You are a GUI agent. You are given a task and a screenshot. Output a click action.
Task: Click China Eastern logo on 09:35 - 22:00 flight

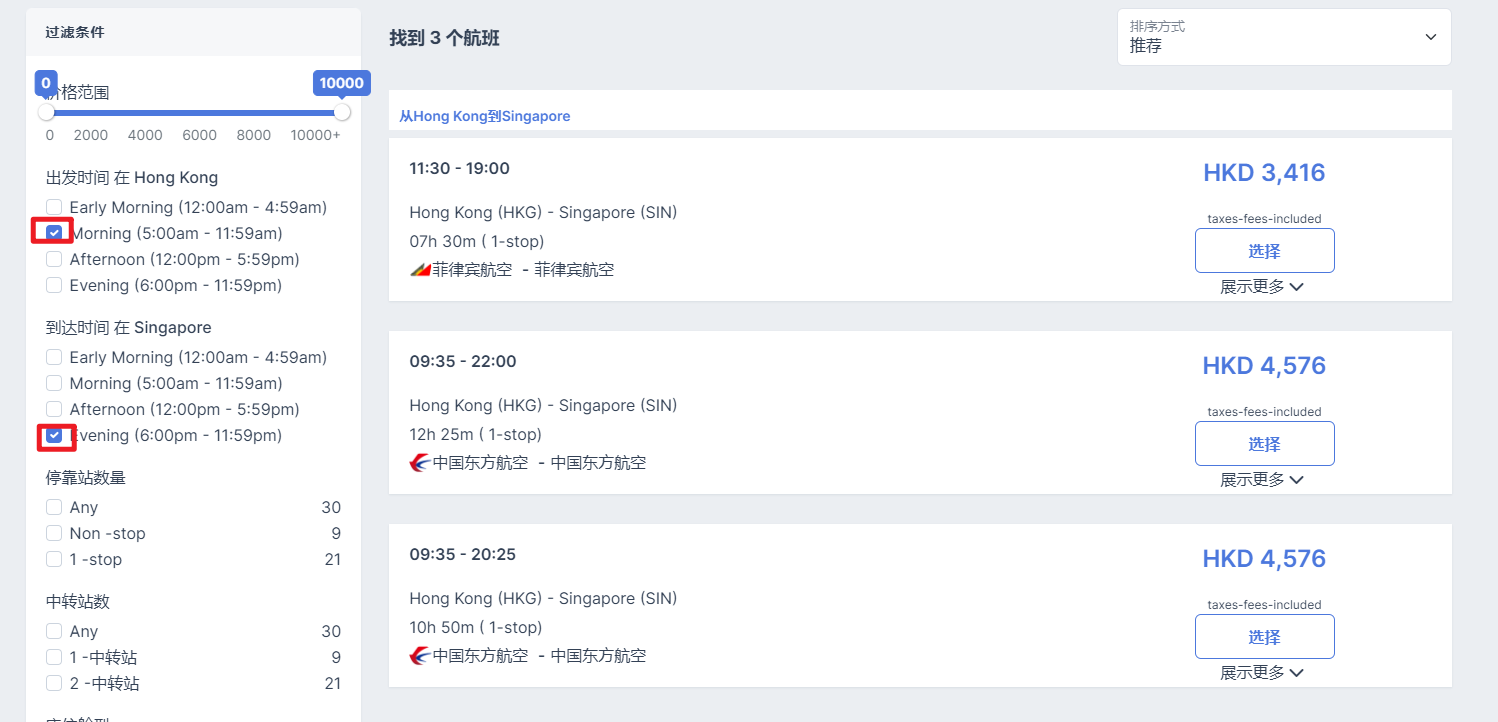pyautogui.click(x=420, y=463)
